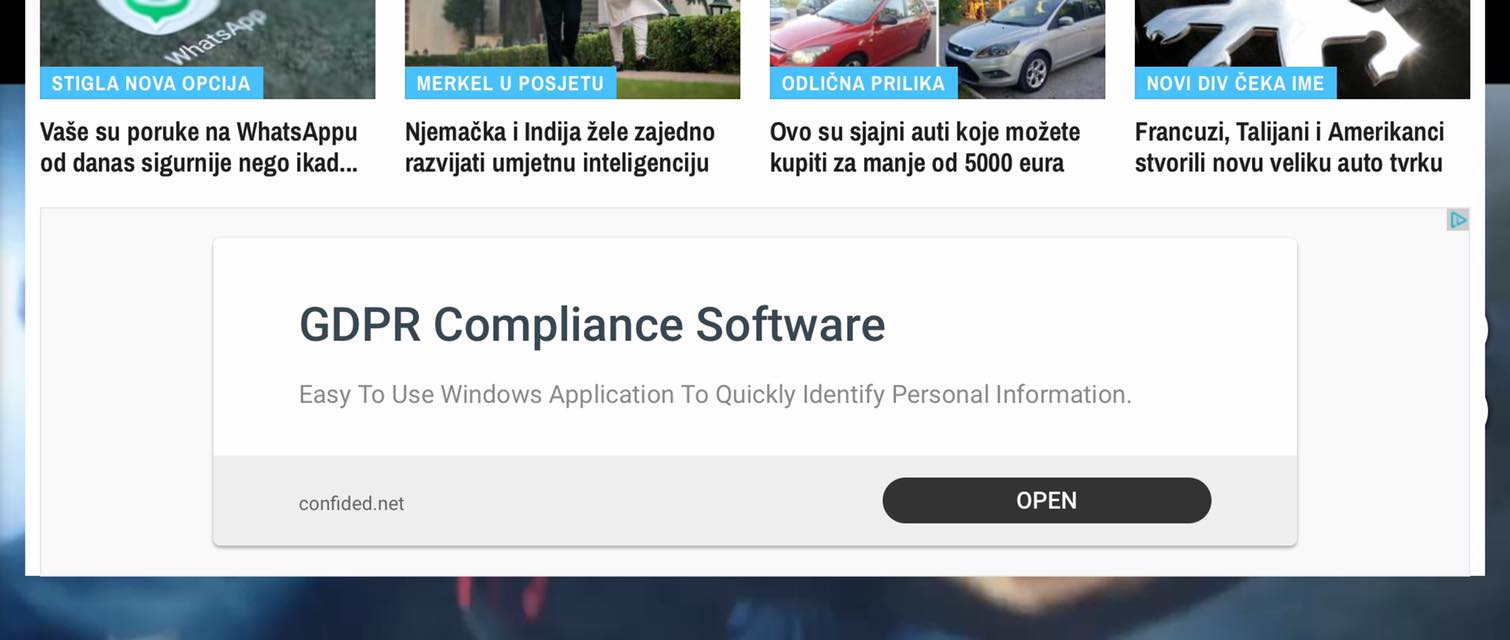
Task: Open headline about new auto tvrtka
Action: tap(1290, 147)
